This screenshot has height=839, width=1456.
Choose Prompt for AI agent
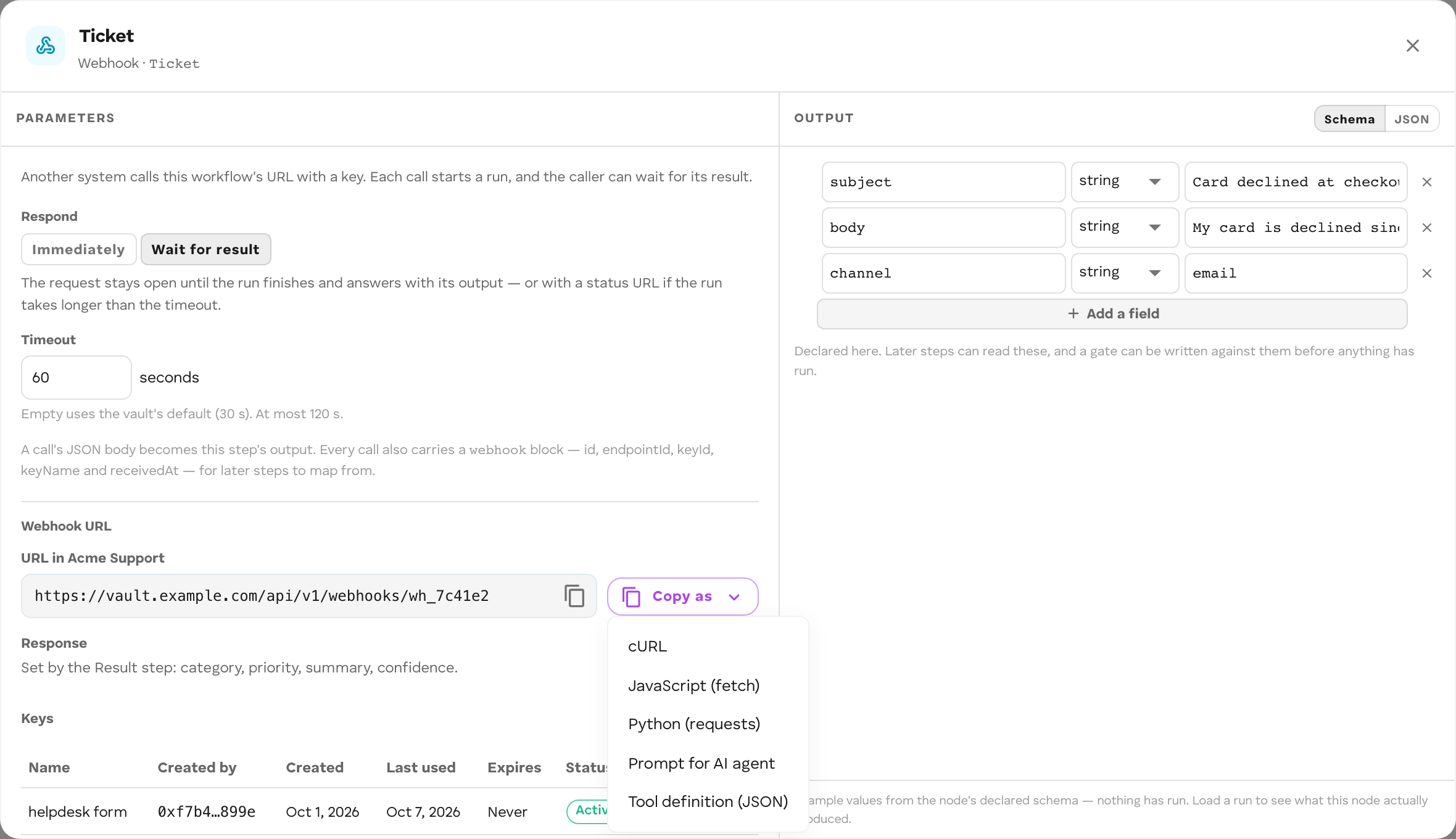coord(708,763)
